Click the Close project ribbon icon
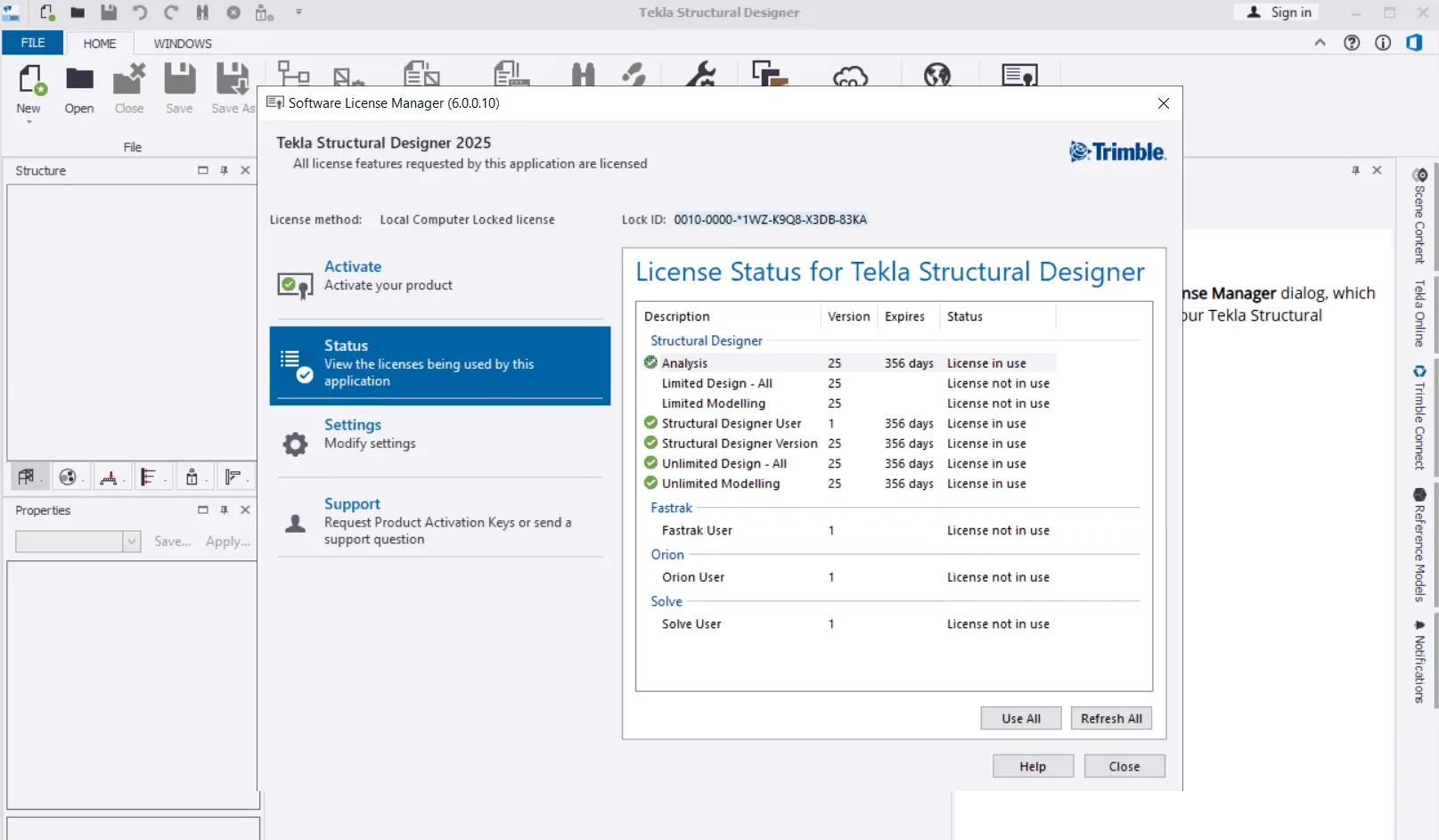The height and width of the screenshot is (840, 1439). click(x=129, y=79)
